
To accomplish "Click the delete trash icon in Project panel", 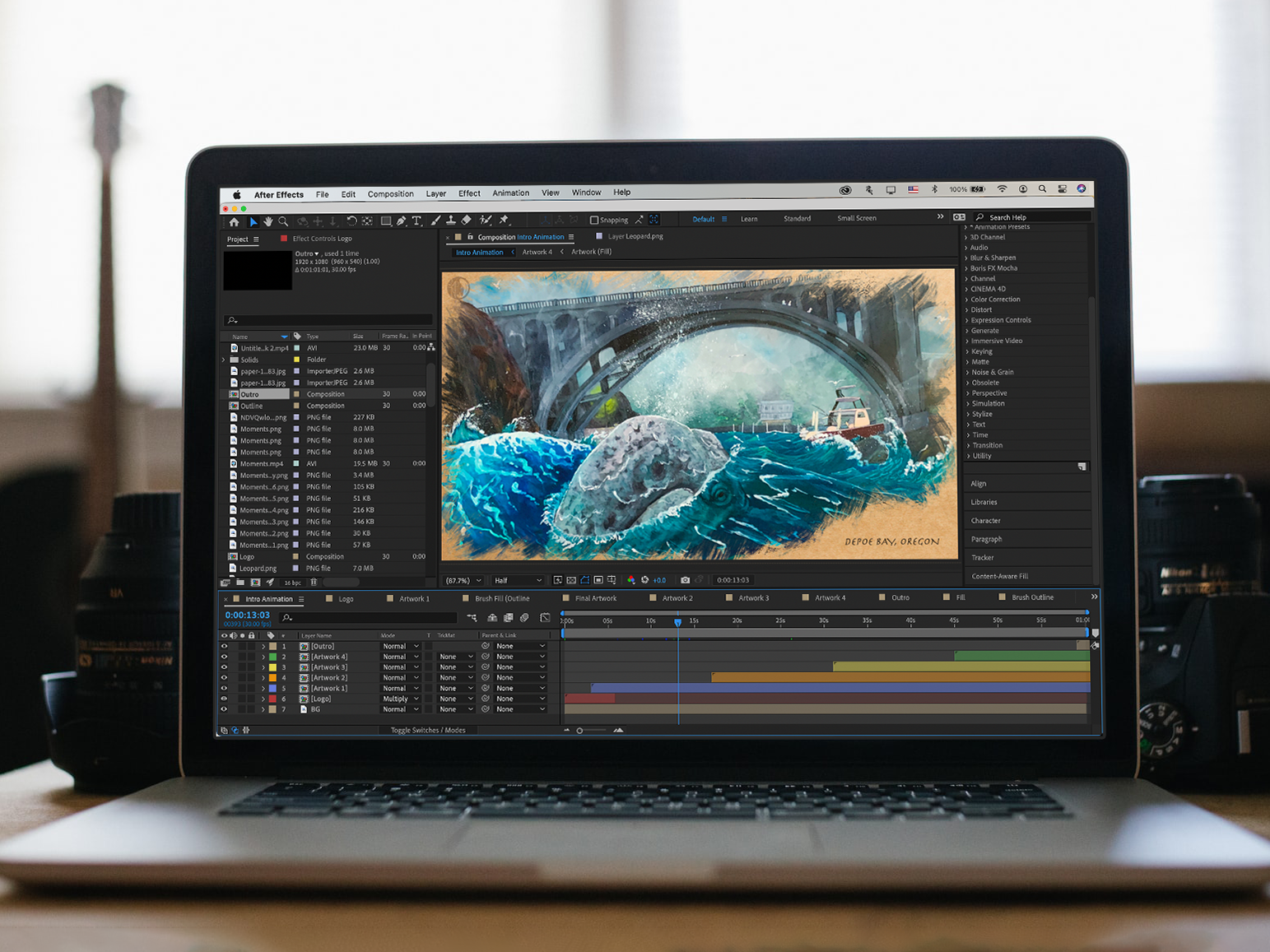I will [314, 583].
